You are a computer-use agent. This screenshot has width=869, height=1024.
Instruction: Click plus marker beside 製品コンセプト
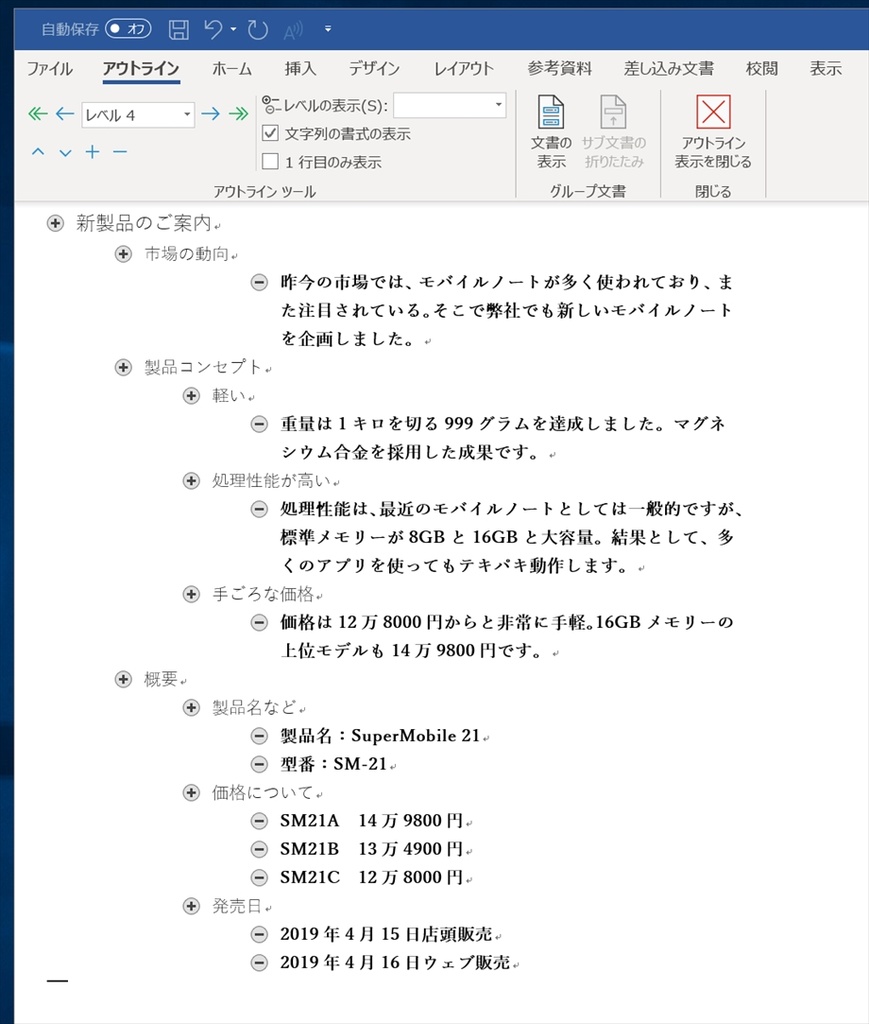click(123, 367)
